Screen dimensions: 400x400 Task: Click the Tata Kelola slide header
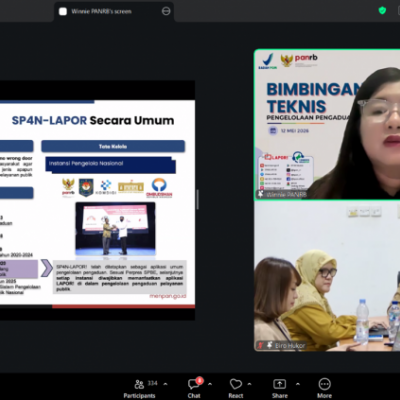113,146
